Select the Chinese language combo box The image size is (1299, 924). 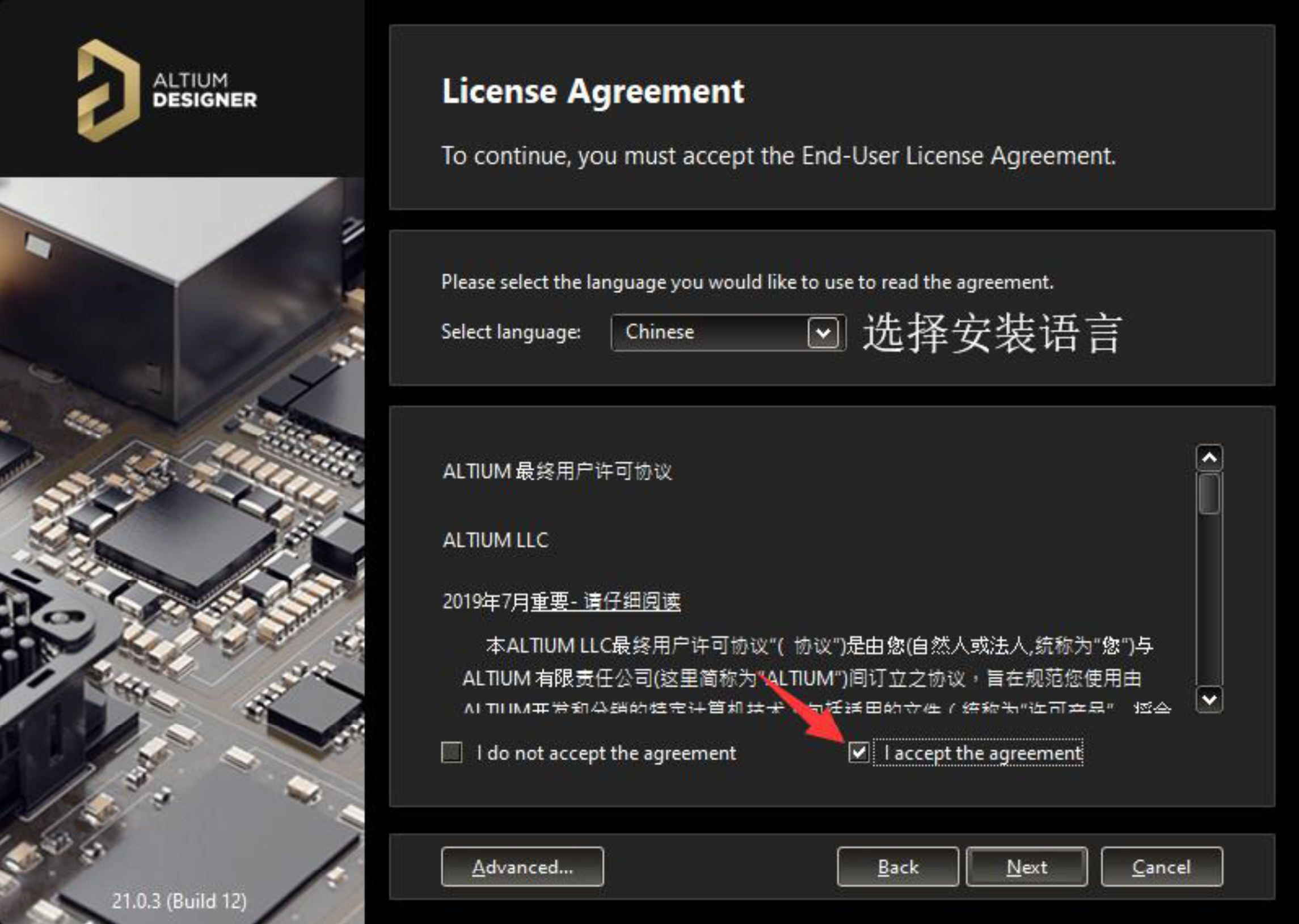click(x=728, y=332)
